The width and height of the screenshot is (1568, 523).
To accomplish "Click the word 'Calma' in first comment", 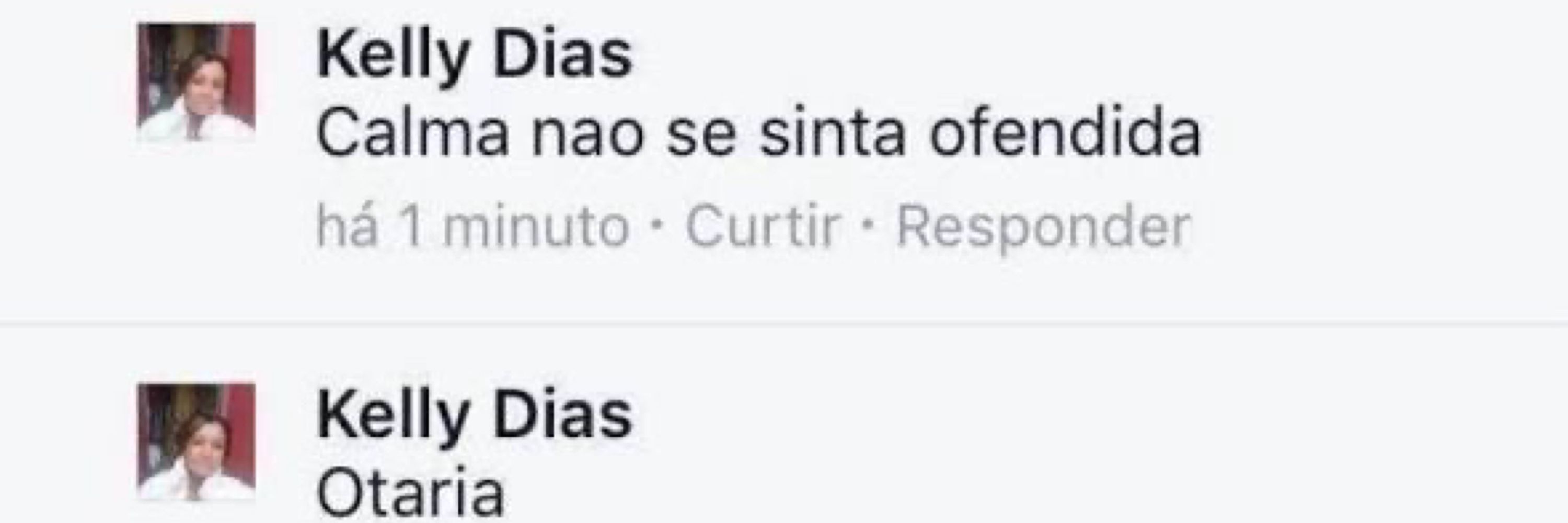I will pos(413,134).
